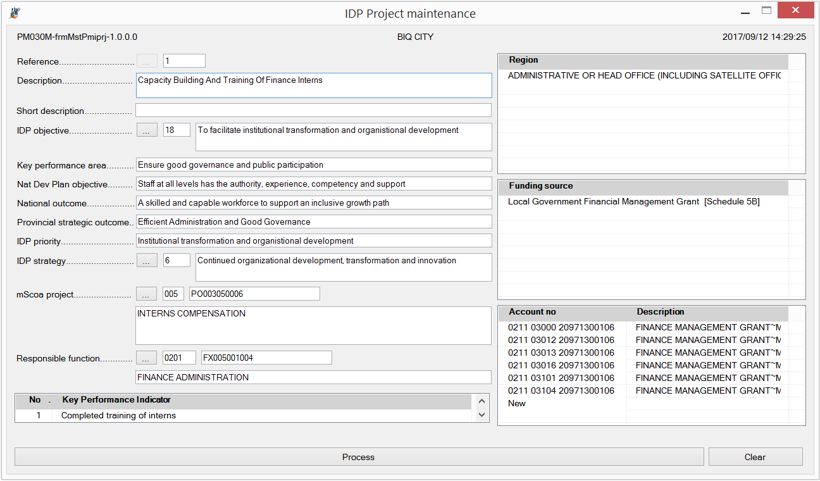Click the IDP strategy description text area
This screenshot has height=481, width=820.
[344, 267]
